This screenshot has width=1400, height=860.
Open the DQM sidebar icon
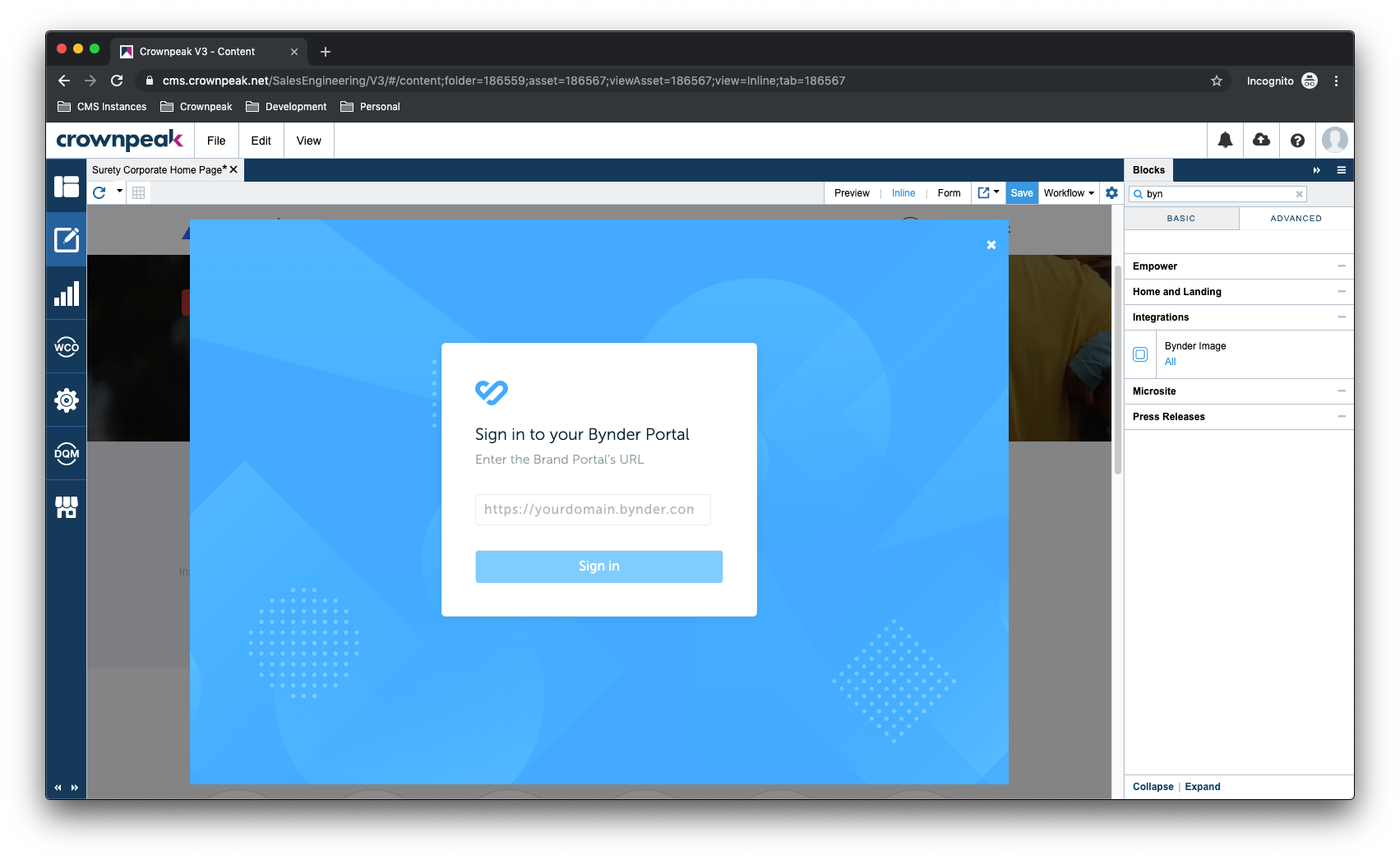click(x=67, y=453)
